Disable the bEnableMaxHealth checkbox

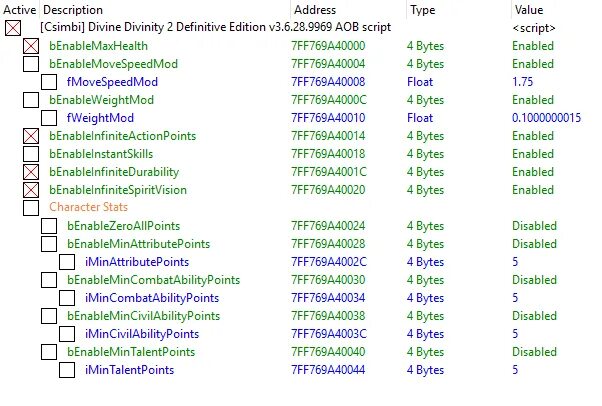(x=31, y=46)
